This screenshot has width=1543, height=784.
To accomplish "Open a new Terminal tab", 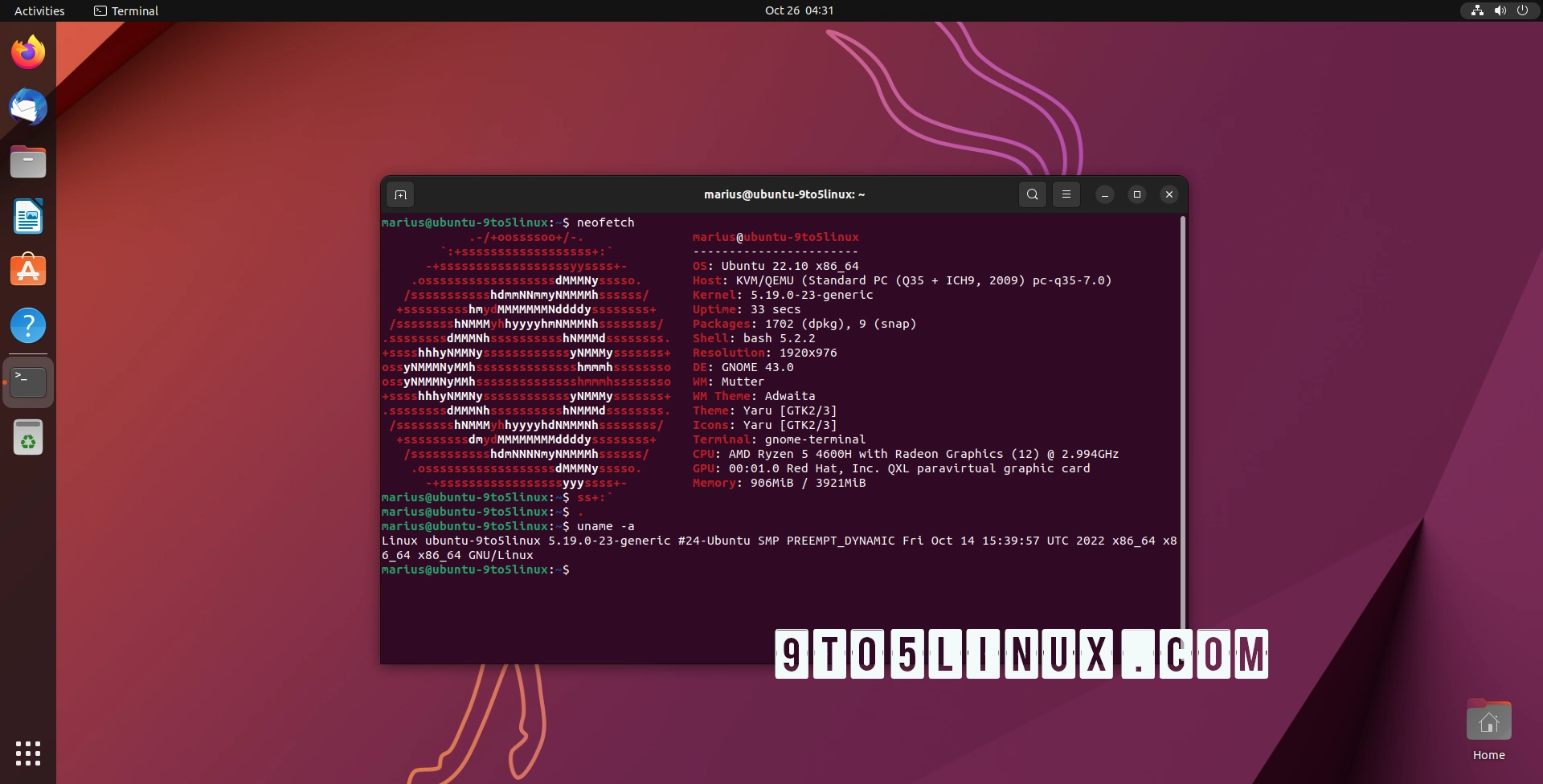I will (x=400, y=194).
